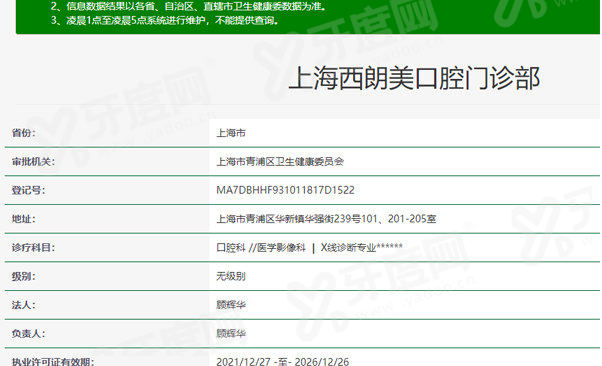Image resolution: width=602 pixels, height=366 pixels.
Task: Select address 上海市青浦区华新镇华强街239号 text
Action: [289, 219]
